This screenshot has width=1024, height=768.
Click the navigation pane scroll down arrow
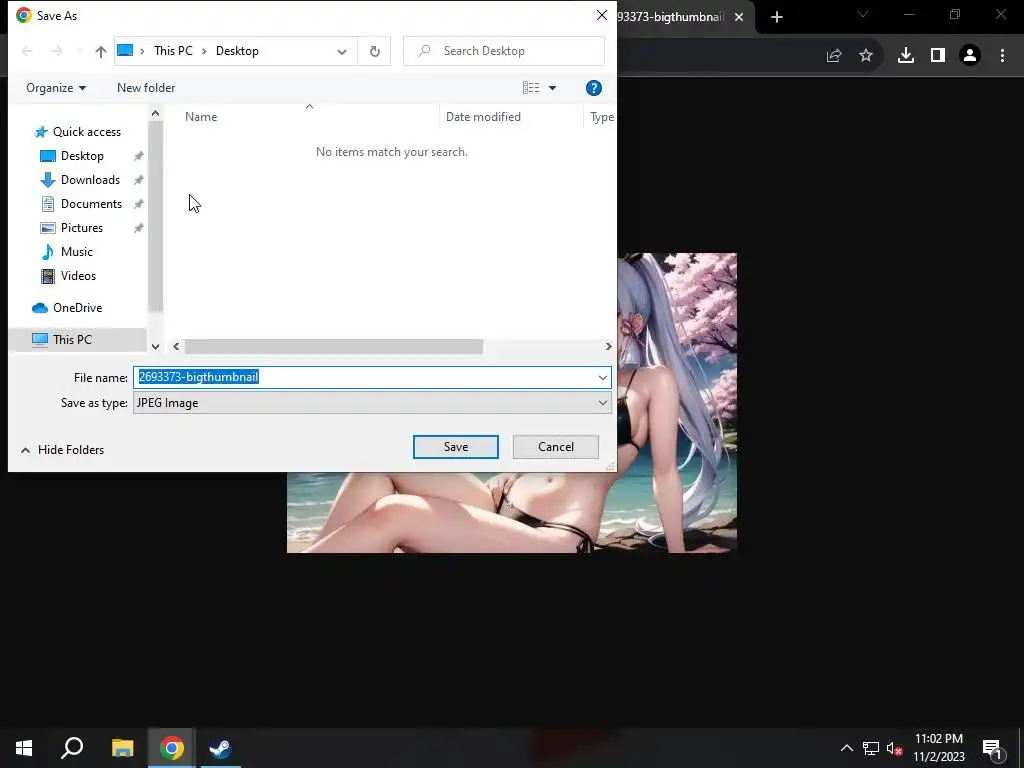(155, 346)
